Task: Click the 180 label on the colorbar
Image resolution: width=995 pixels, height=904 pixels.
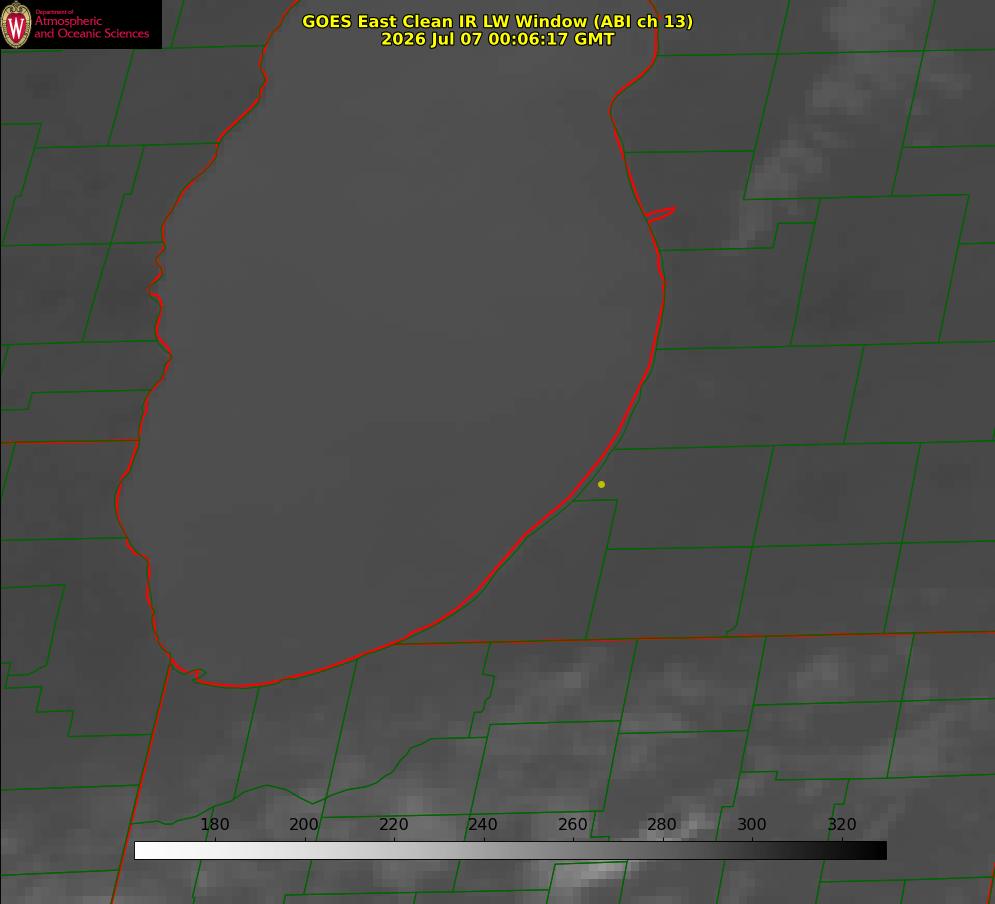Action: pos(214,824)
